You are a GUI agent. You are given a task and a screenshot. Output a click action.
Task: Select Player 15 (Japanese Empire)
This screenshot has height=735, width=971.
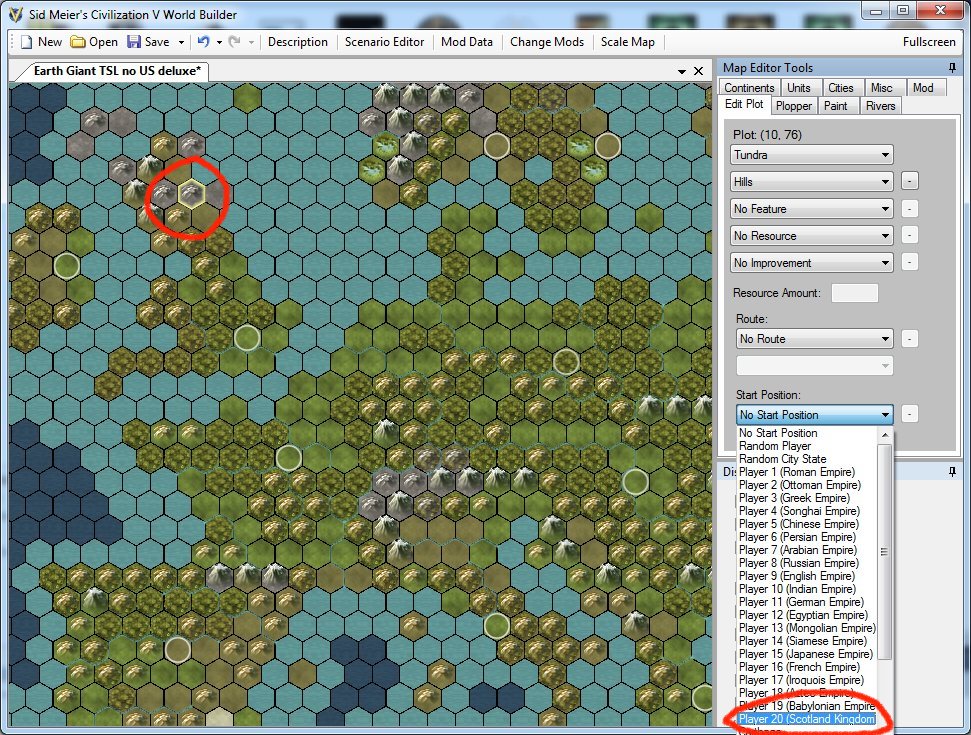[x=806, y=654]
